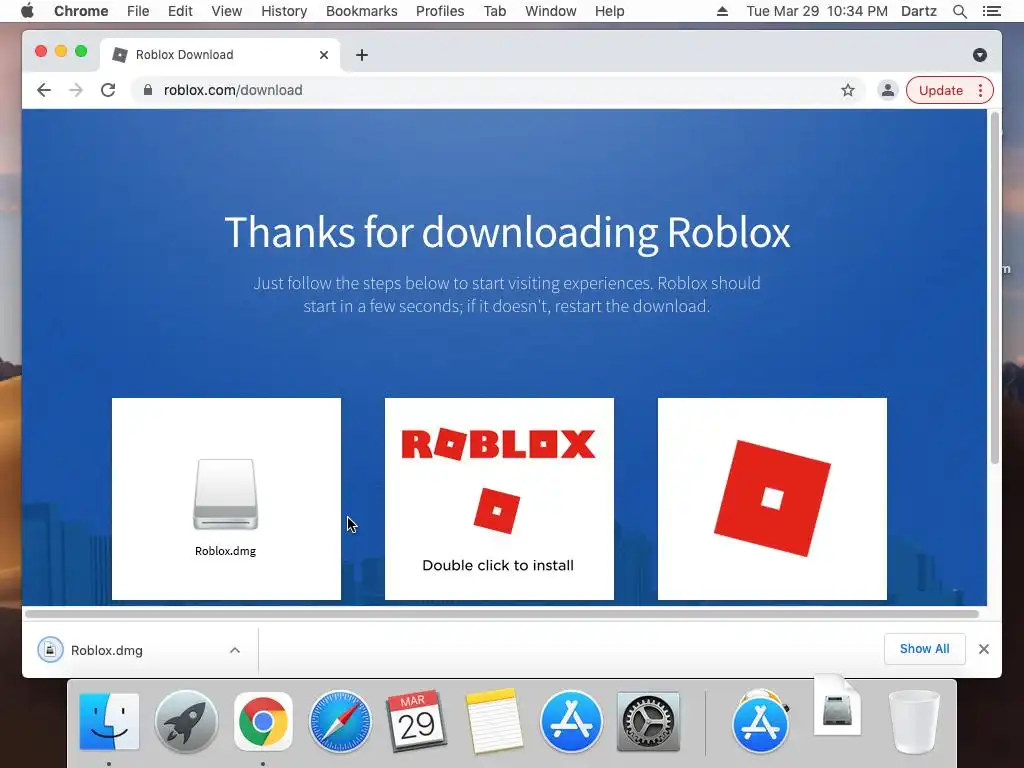Screen dimensions: 1024x768
Task: Open Notes app in the Dock
Action: click(x=494, y=722)
